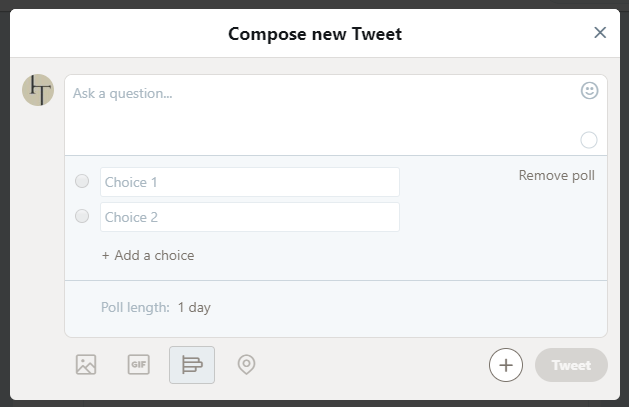Click Remove poll link

[556, 175]
